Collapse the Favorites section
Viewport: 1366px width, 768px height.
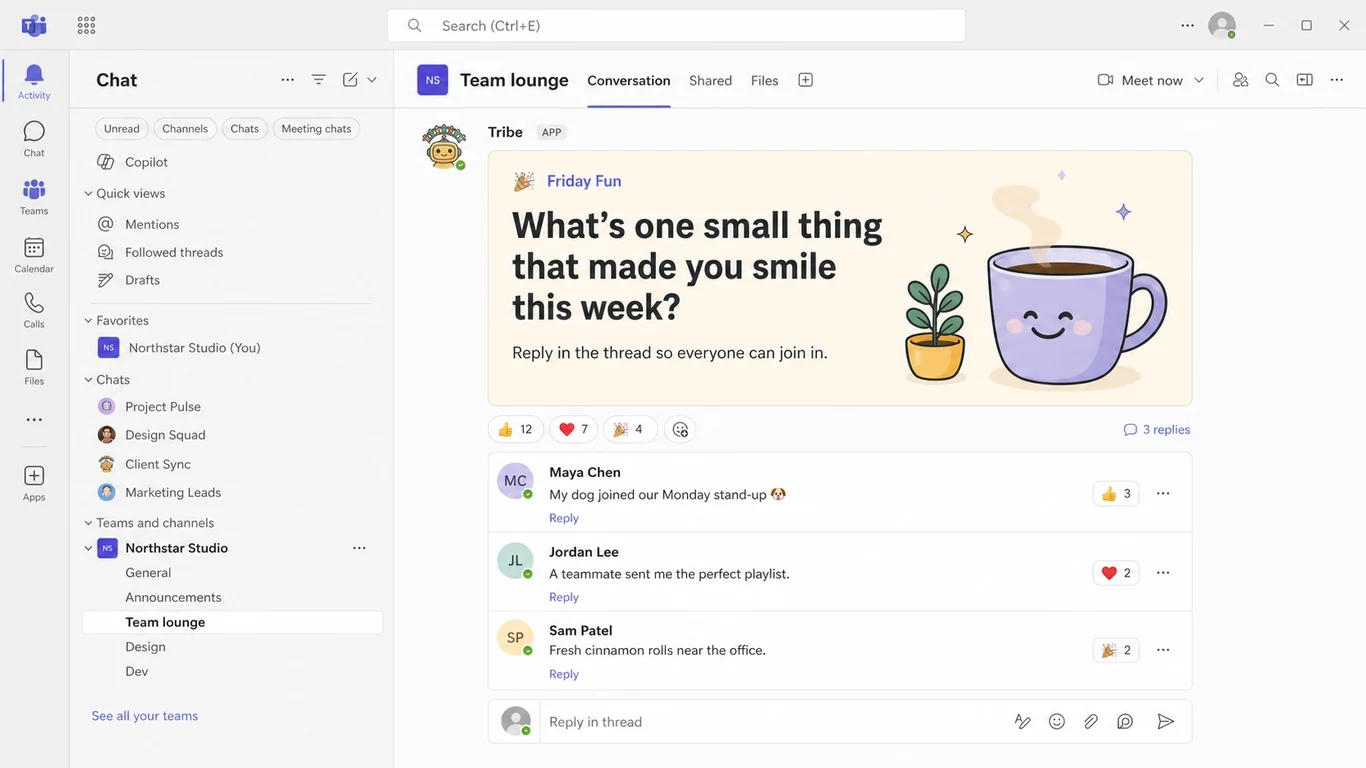(88, 321)
